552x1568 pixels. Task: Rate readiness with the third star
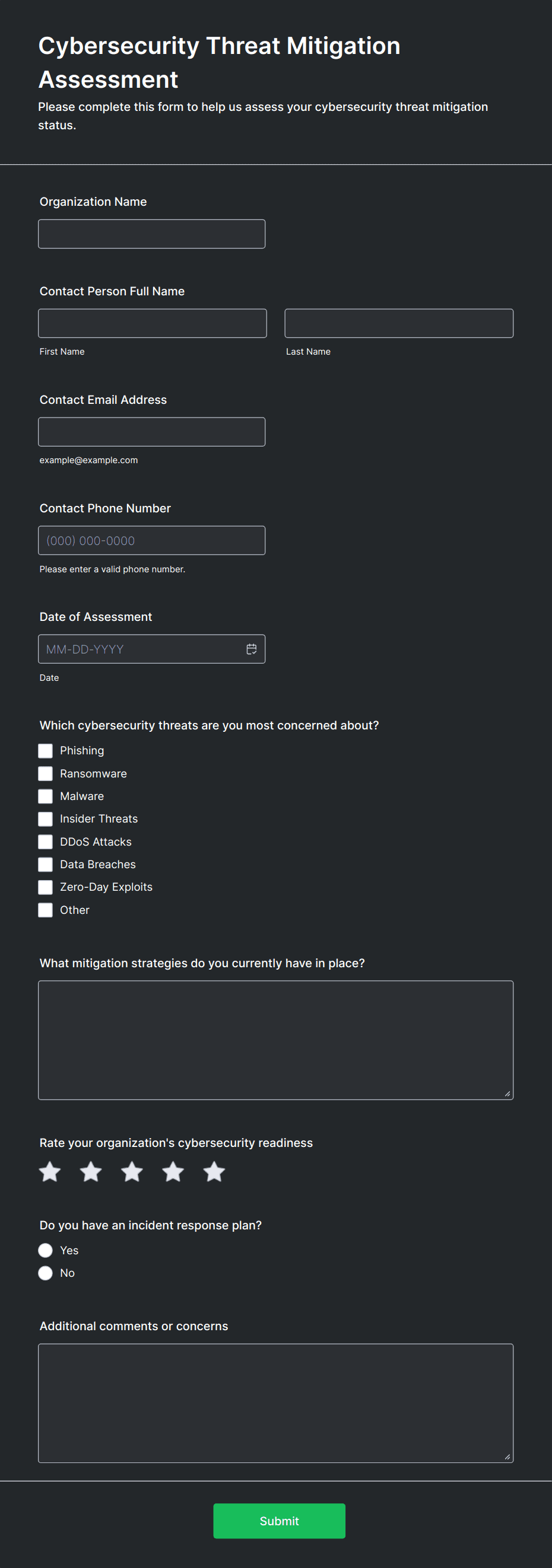click(132, 1171)
